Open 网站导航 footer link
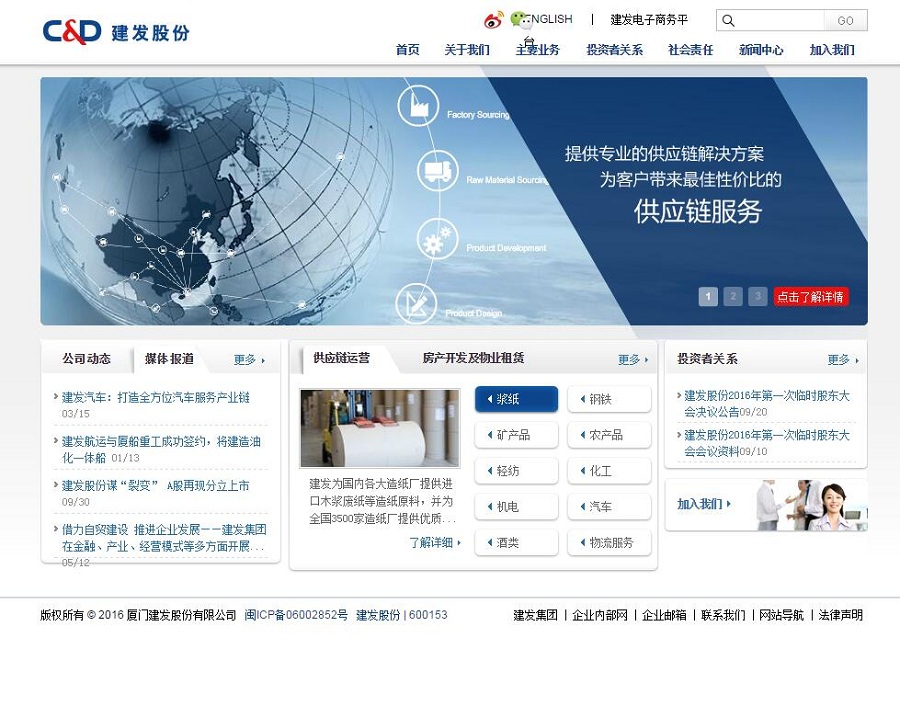Viewport: 900px width, 706px height. 782,615
